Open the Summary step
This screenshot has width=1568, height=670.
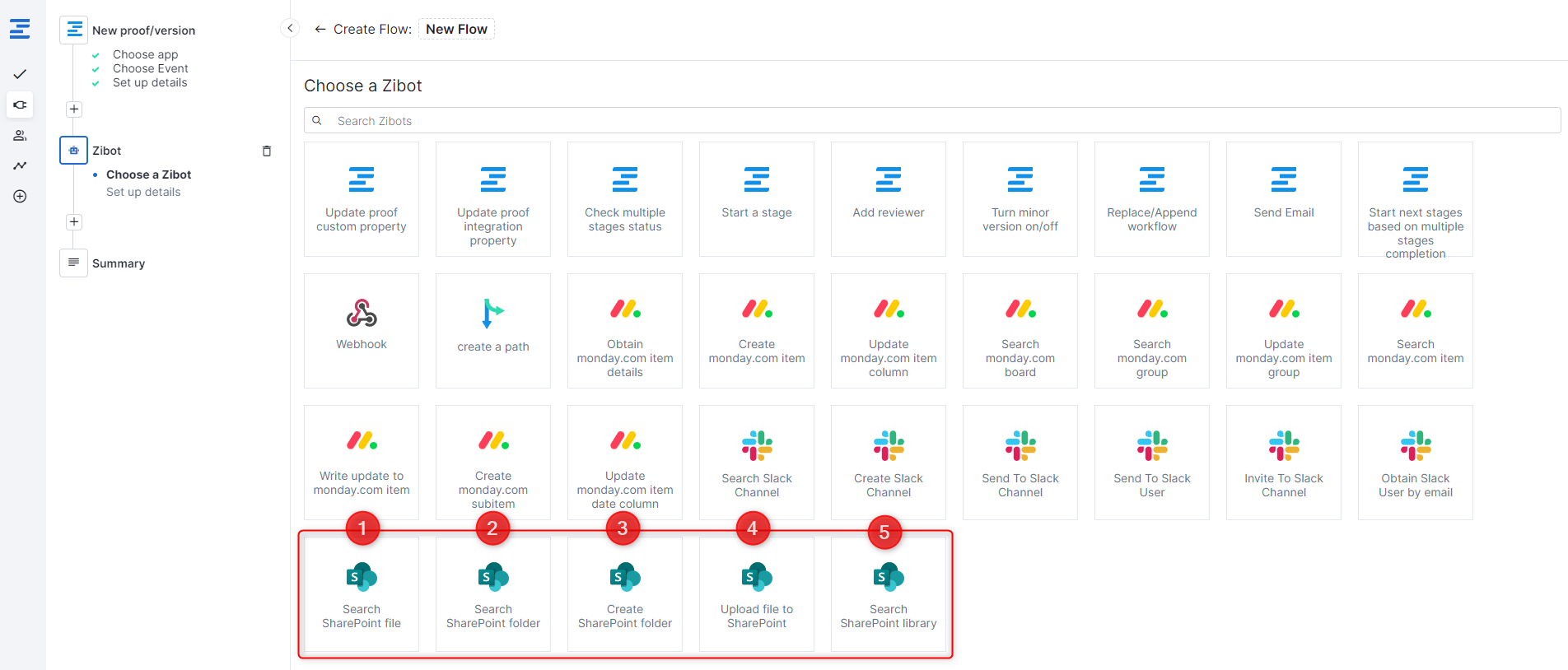tap(118, 263)
